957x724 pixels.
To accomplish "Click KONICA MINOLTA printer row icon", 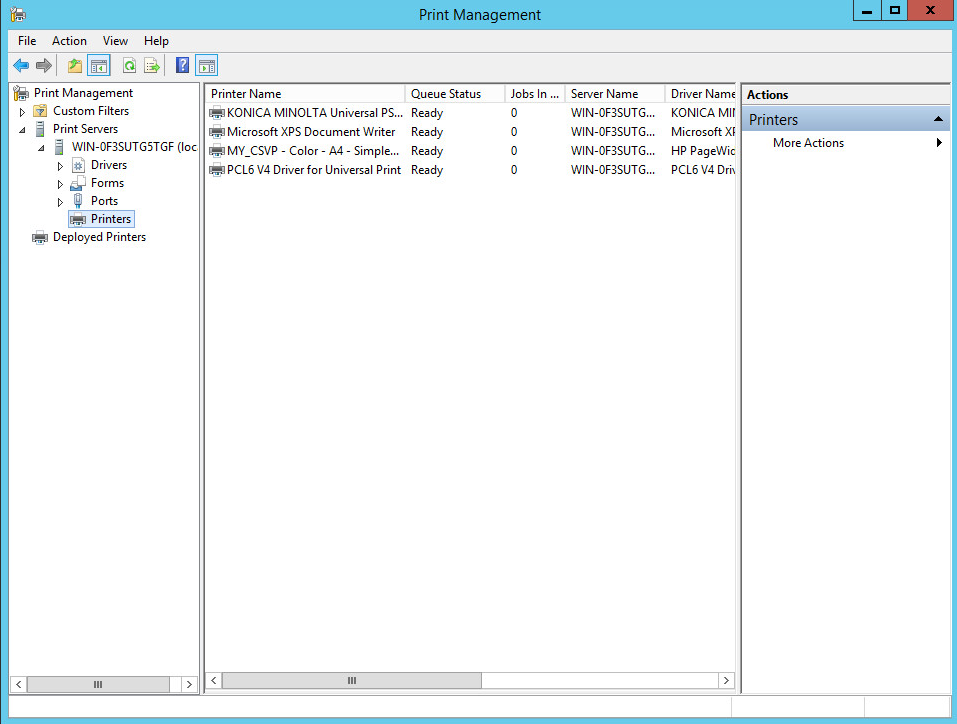I will 217,113.
